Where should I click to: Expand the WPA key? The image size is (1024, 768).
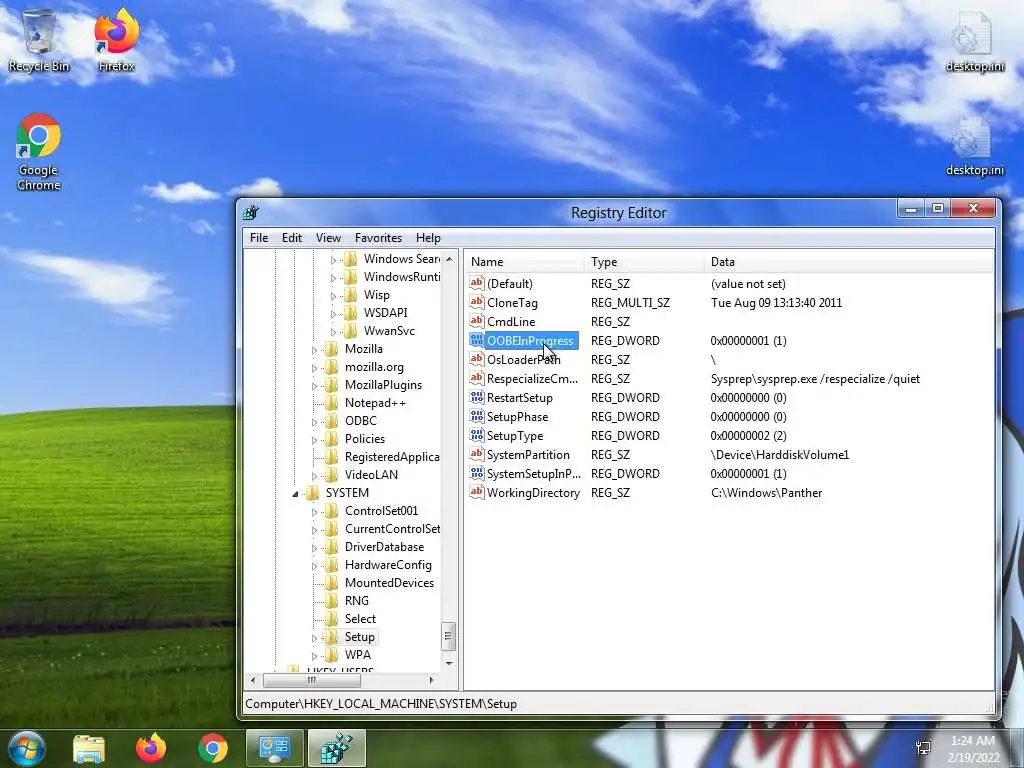pos(314,655)
